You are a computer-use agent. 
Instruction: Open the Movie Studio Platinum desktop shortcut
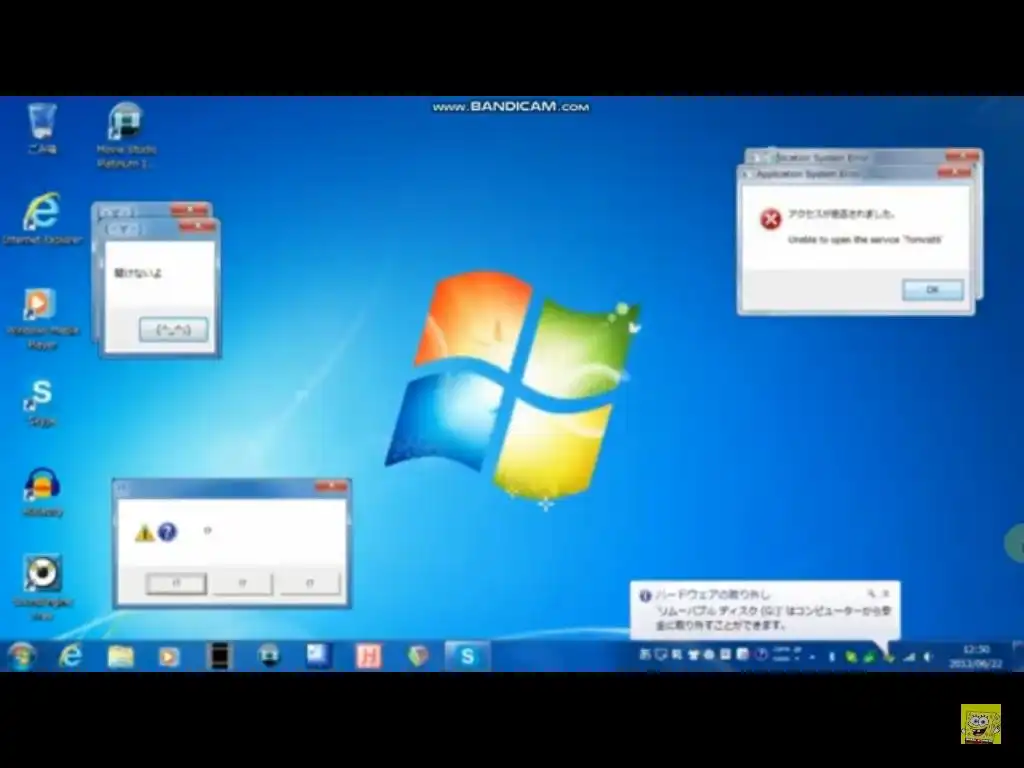126,134
